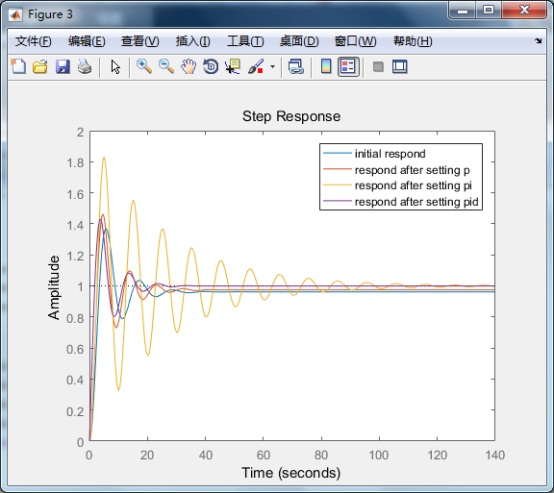
Task: Open the 文件(F) menu
Action: point(33,41)
